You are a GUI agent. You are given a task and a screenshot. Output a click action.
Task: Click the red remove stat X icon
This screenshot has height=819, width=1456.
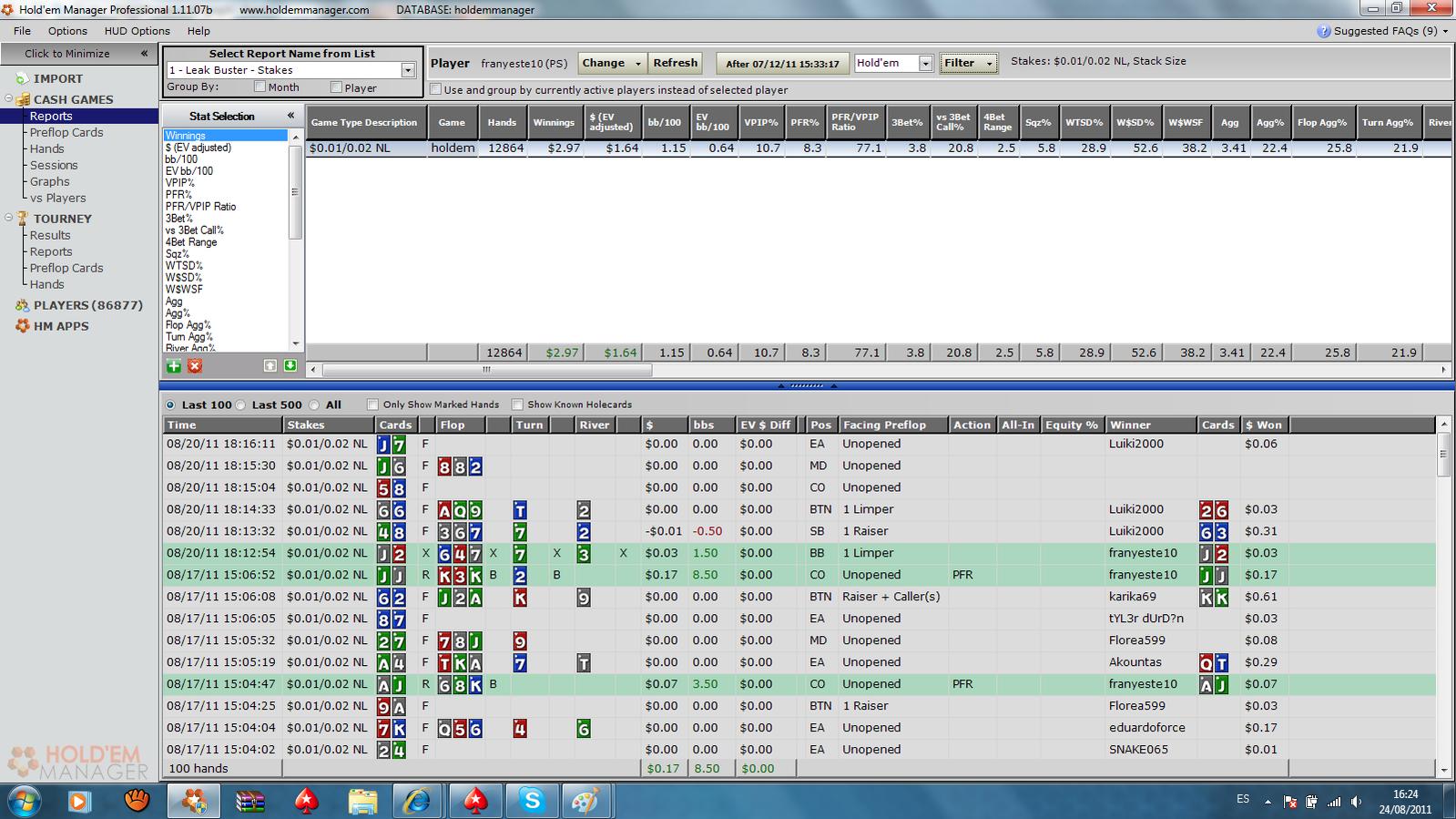(x=195, y=365)
